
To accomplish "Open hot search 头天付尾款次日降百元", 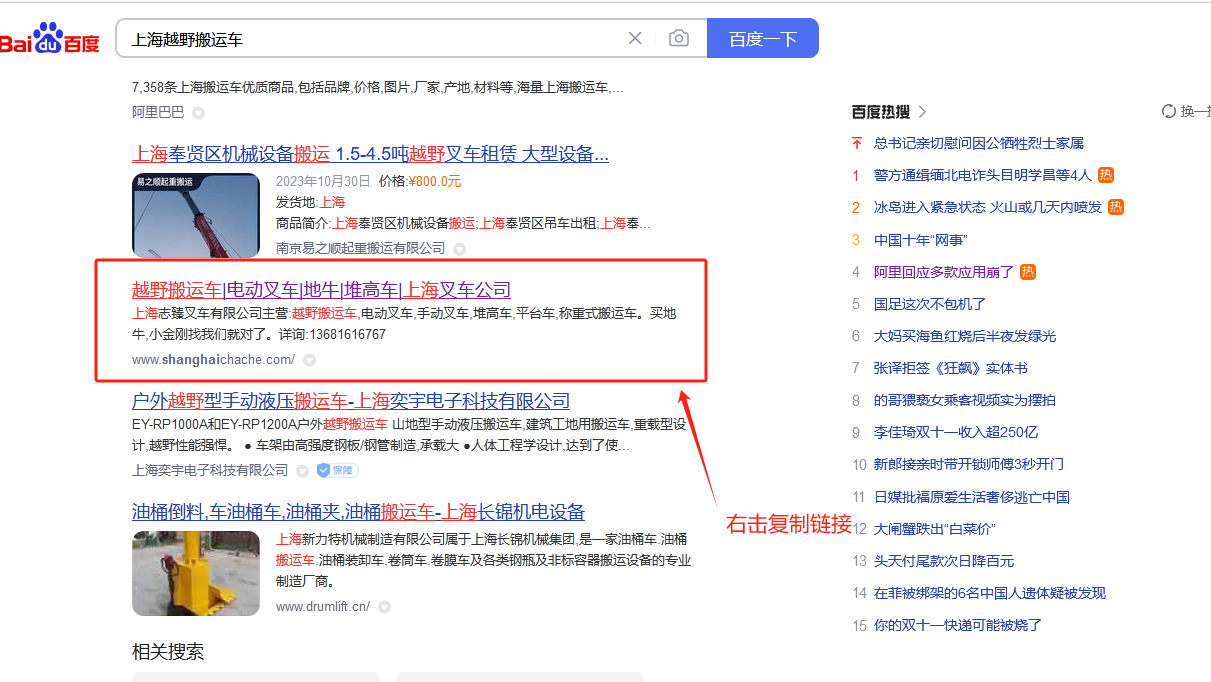I will point(944,560).
